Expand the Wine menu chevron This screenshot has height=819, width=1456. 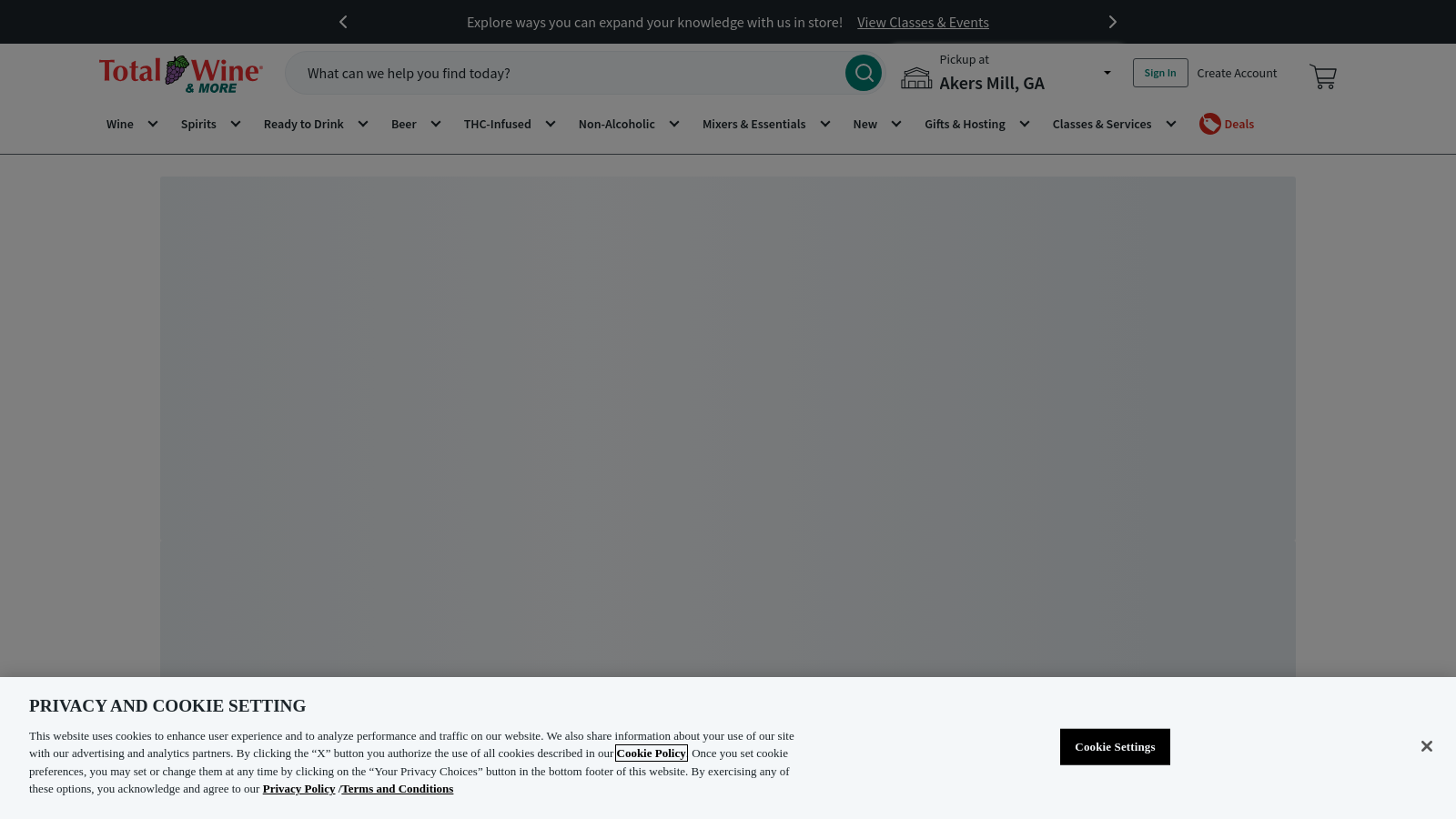tap(153, 124)
